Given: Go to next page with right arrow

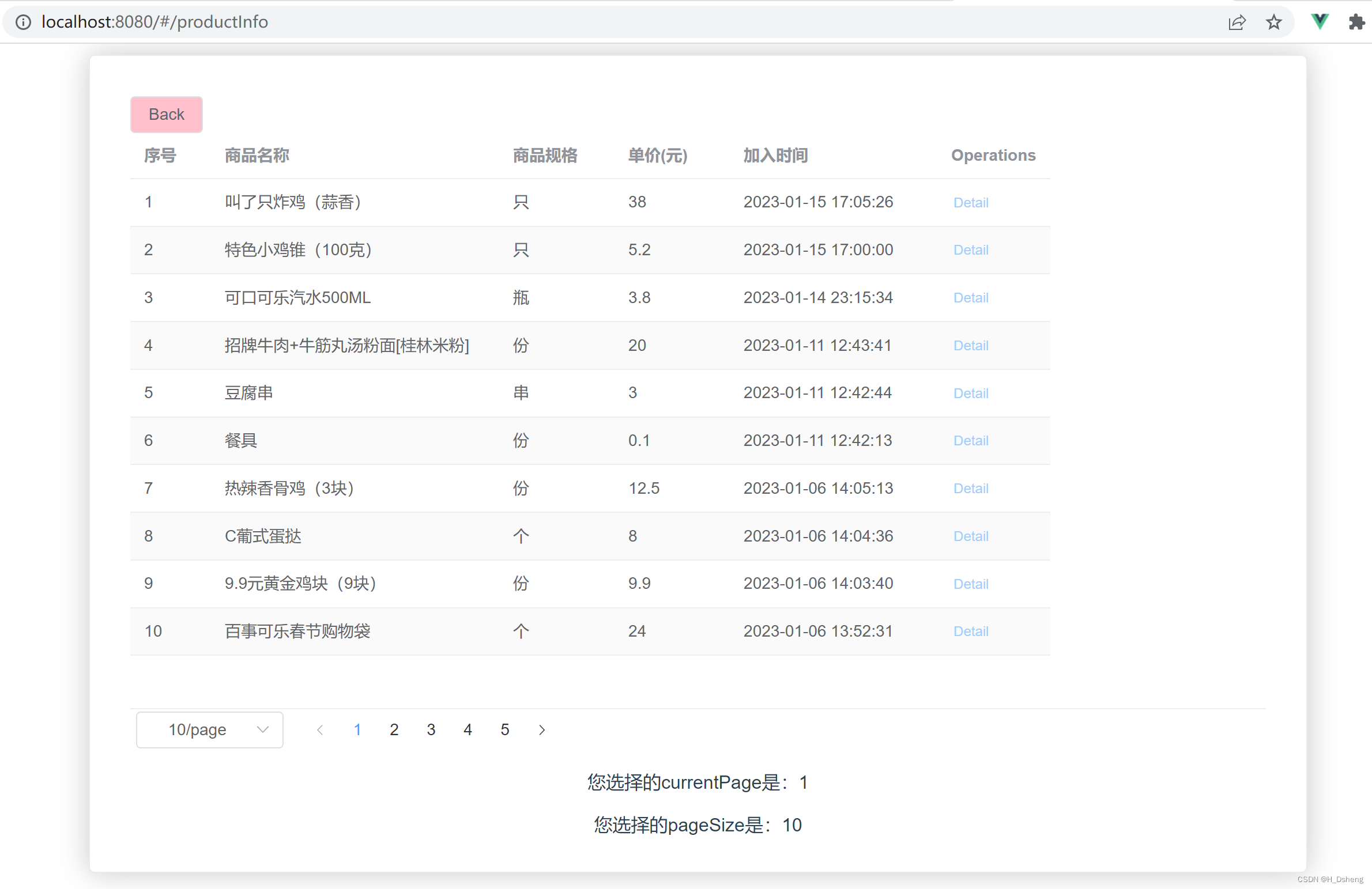Looking at the screenshot, I should 542,730.
